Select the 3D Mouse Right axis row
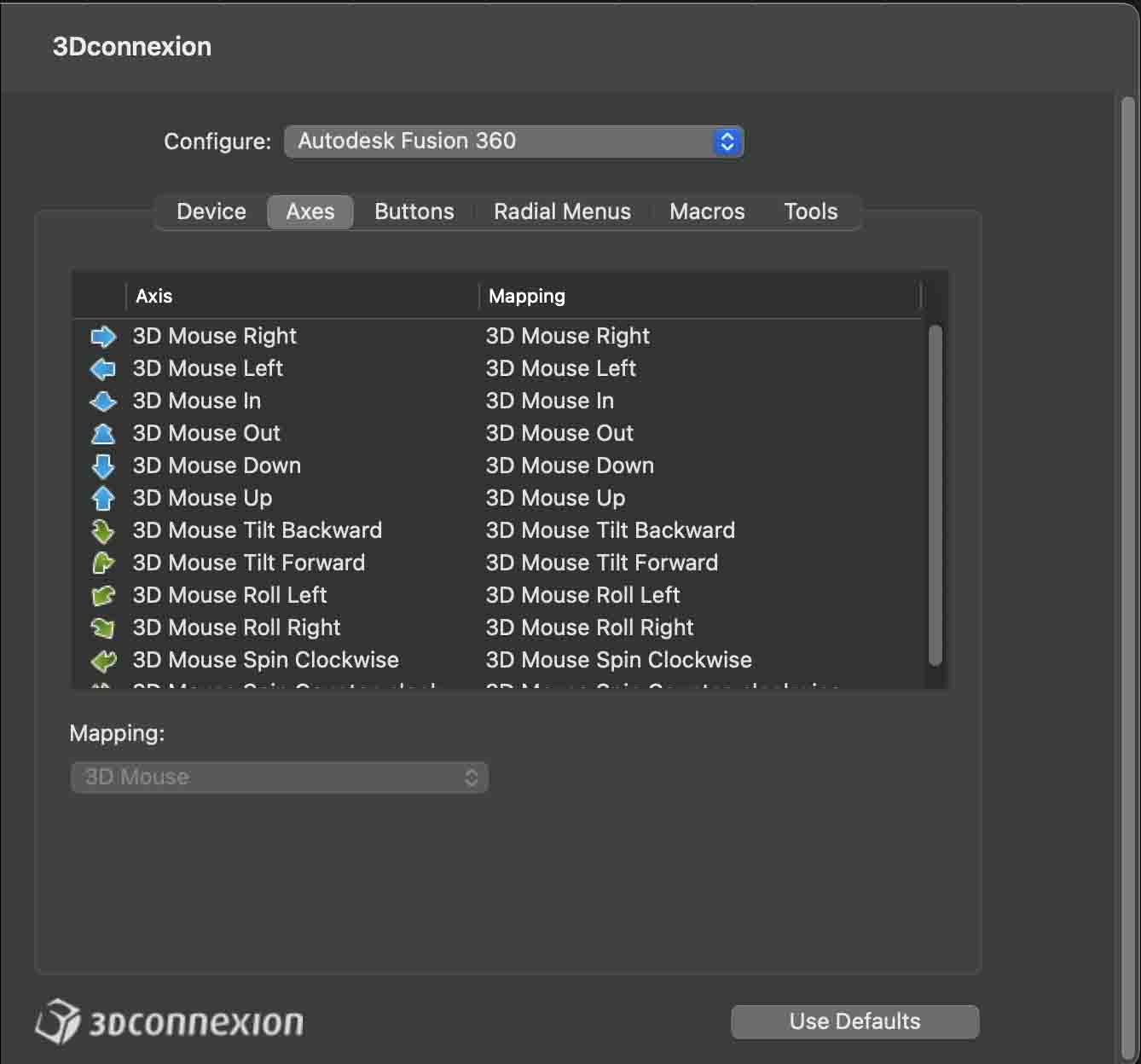 point(498,337)
